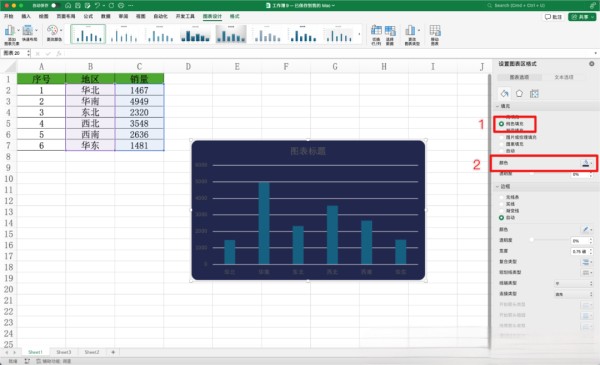Click the green Share button

pos(582,17)
